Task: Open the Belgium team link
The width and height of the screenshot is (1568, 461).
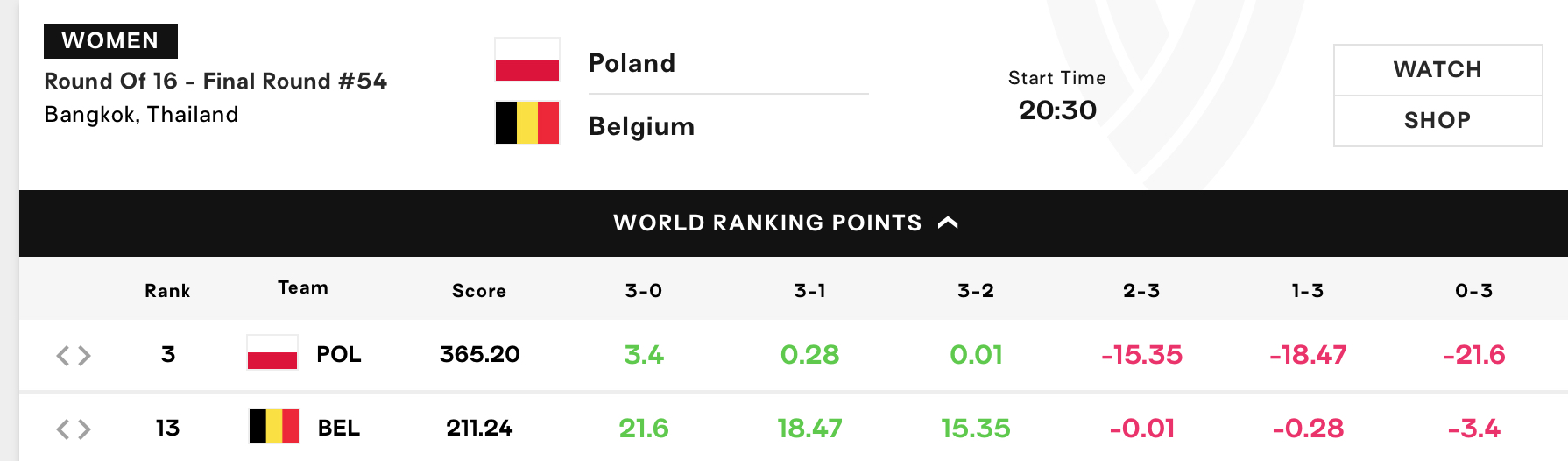Action: [641, 126]
